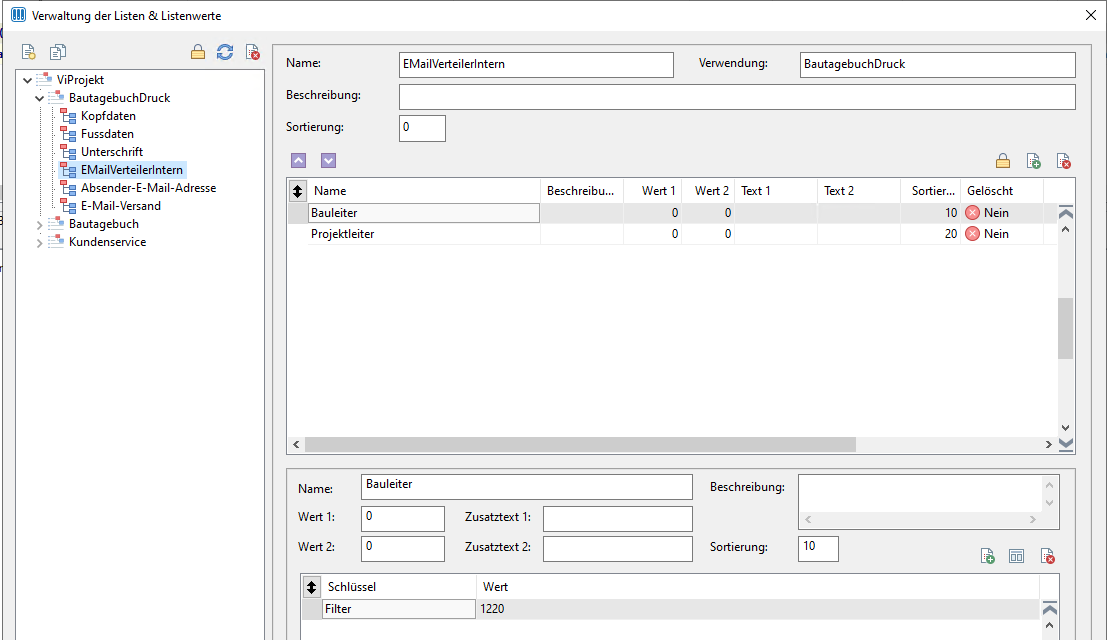Viewport: 1107px width, 640px height.
Task: Click the 1220 value cell
Action: tap(758, 608)
